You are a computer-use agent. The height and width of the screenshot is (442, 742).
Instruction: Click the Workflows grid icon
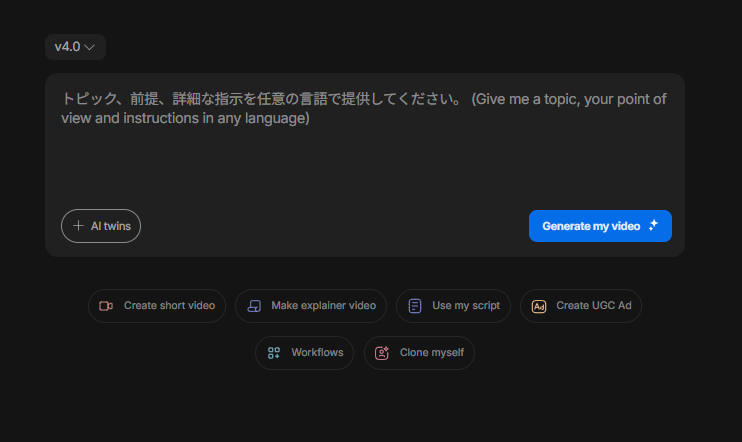pos(274,353)
